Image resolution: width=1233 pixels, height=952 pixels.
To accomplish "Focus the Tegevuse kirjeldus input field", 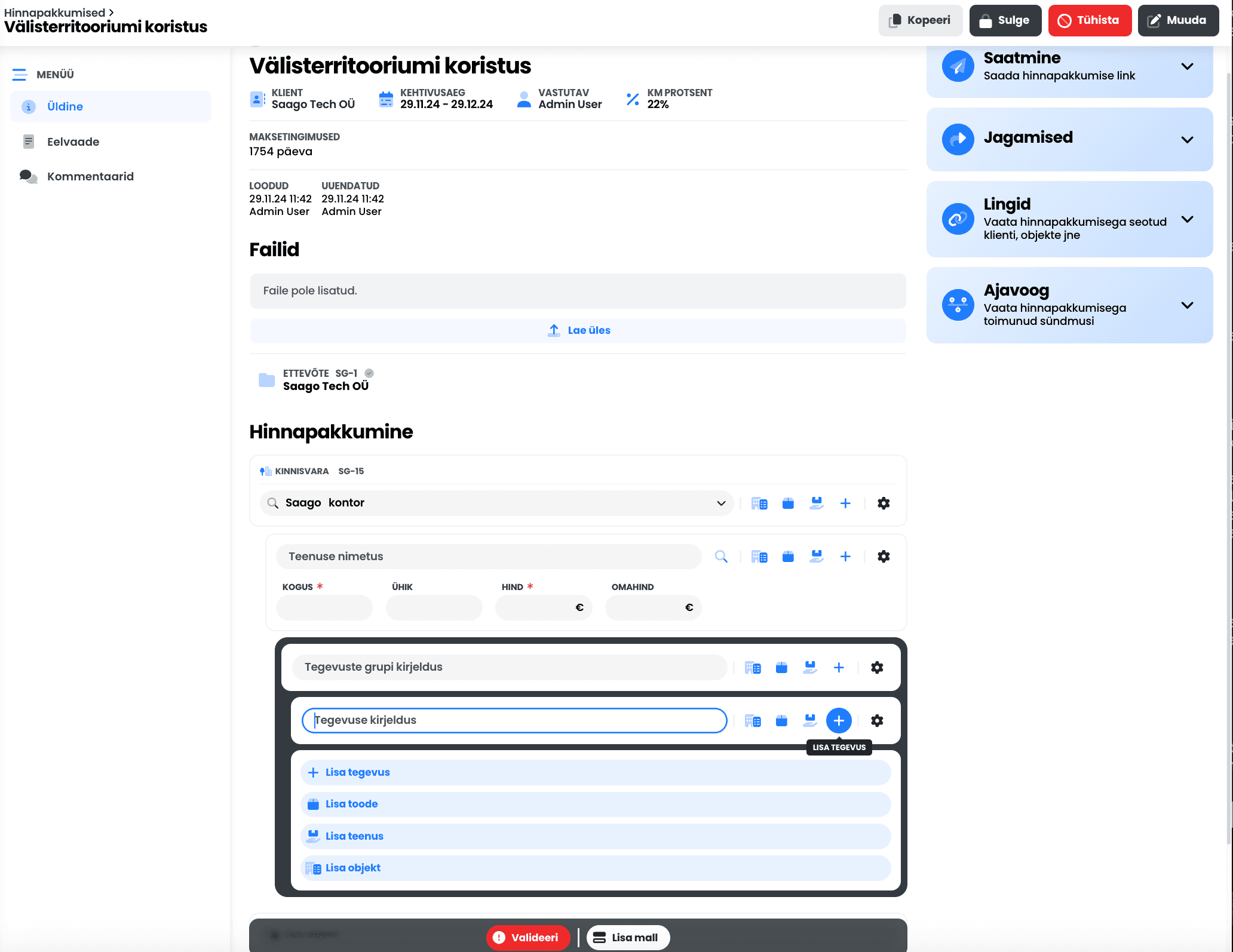I will pyautogui.click(x=514, y=720).
